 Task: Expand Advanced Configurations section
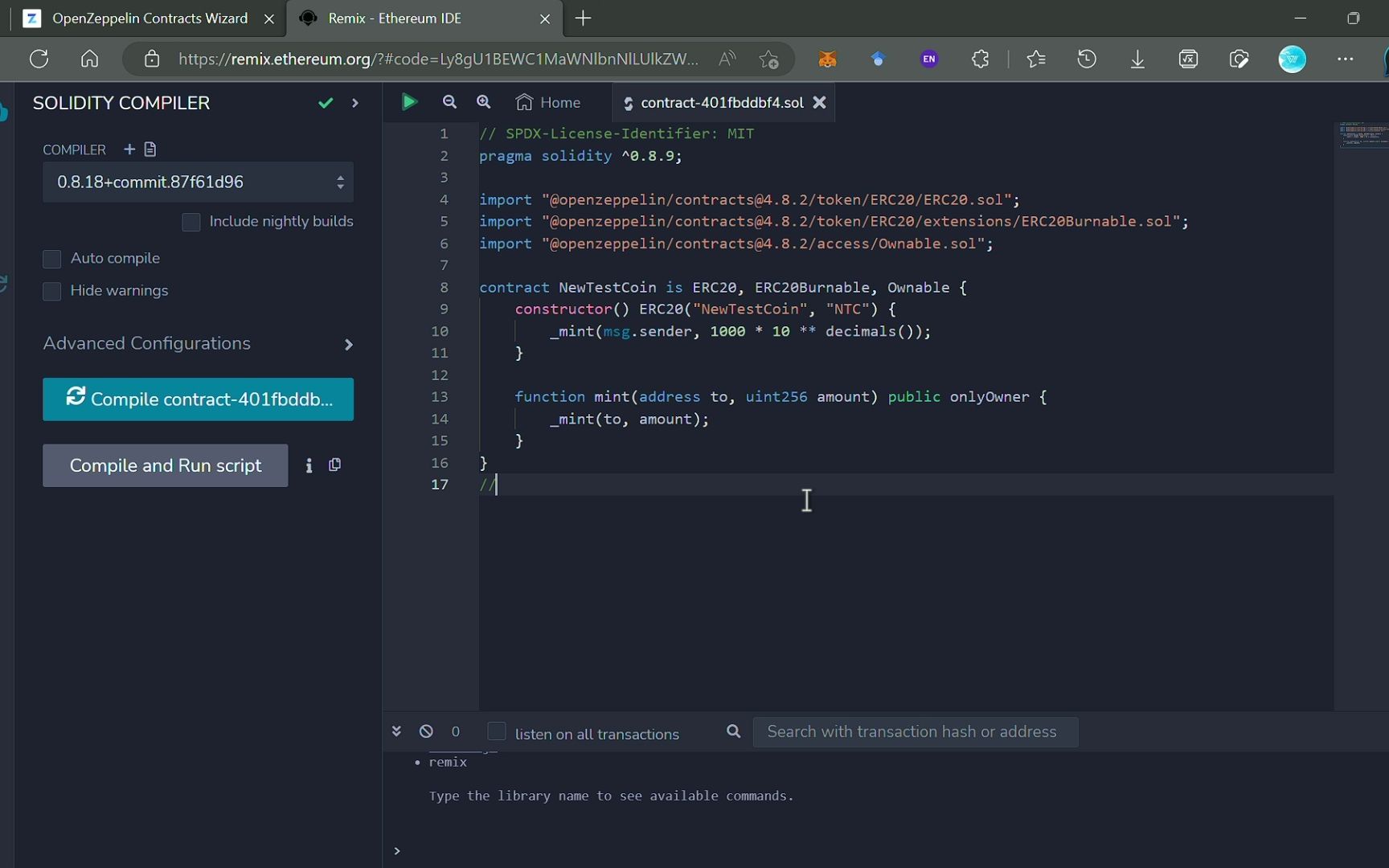point(198,343)
